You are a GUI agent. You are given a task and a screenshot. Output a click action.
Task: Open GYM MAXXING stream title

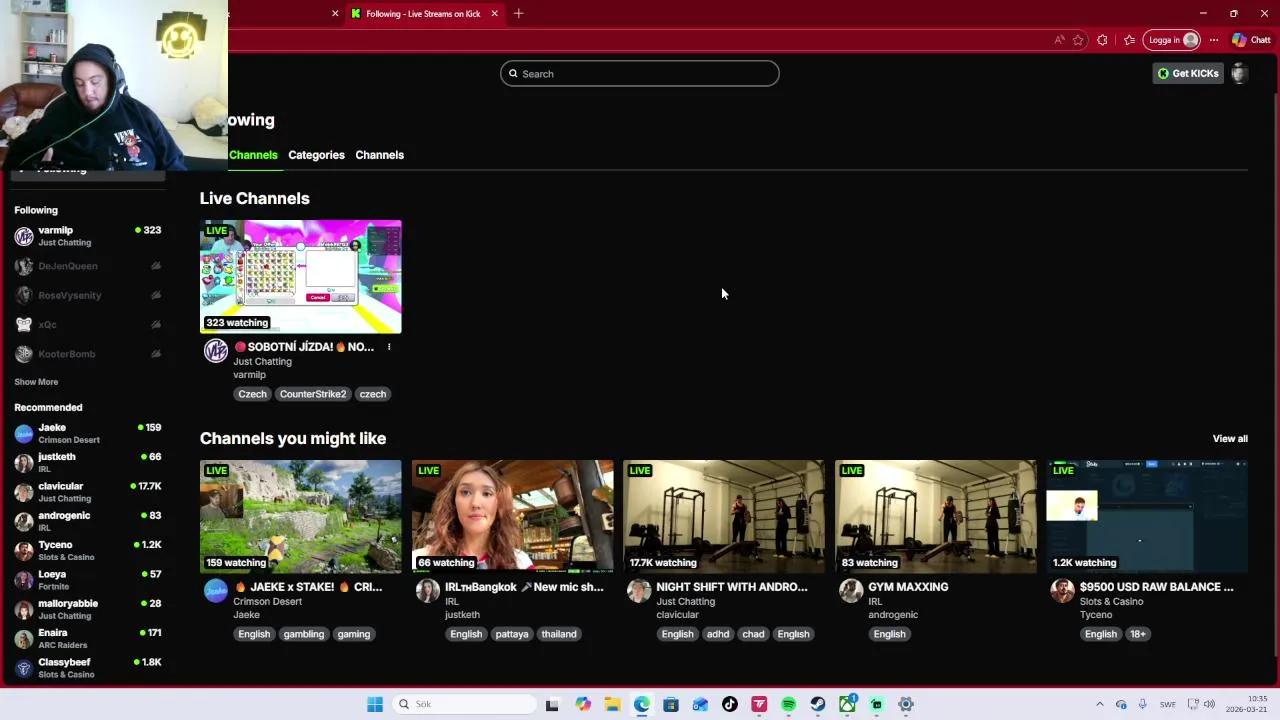(x=908, y=587)
